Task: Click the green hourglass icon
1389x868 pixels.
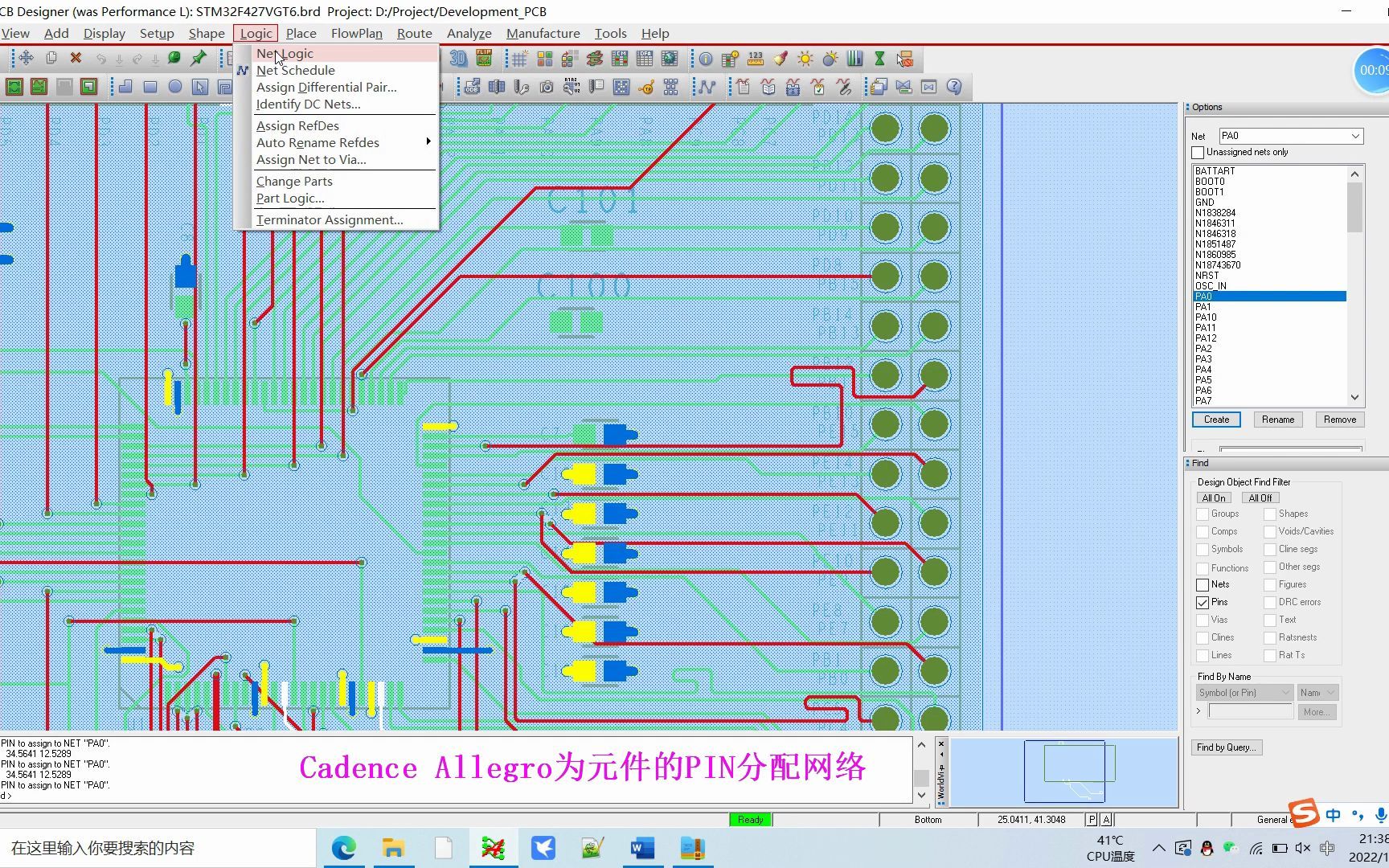Action: coord(879,59)
